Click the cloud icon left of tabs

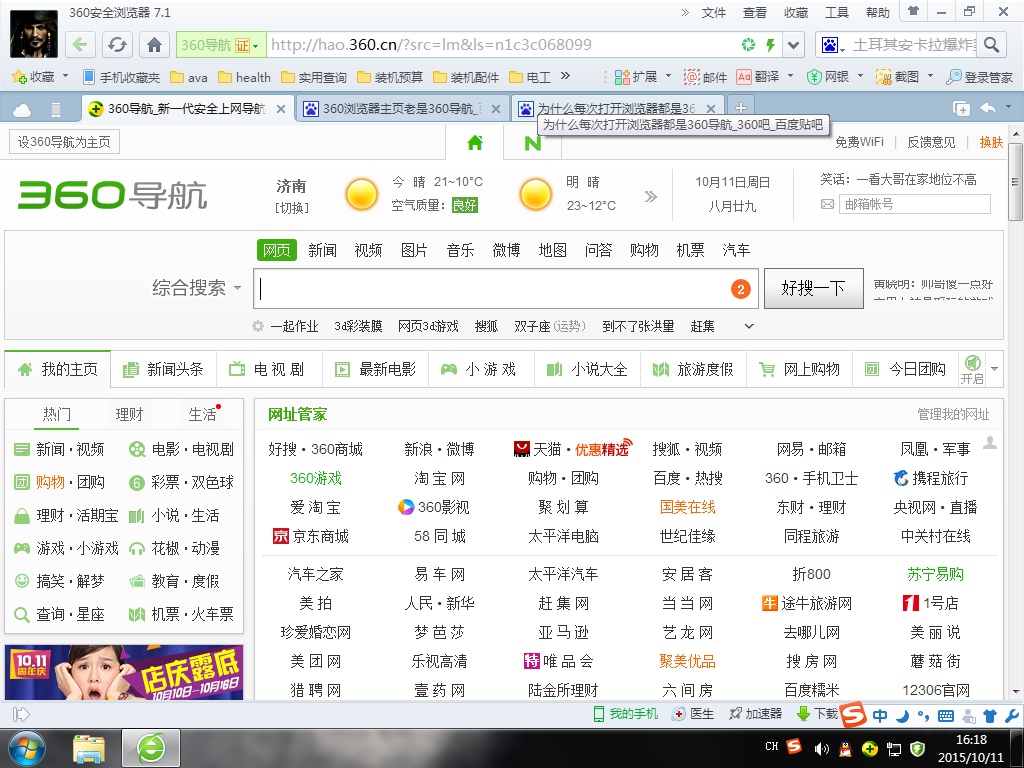[x=22, y=110]
